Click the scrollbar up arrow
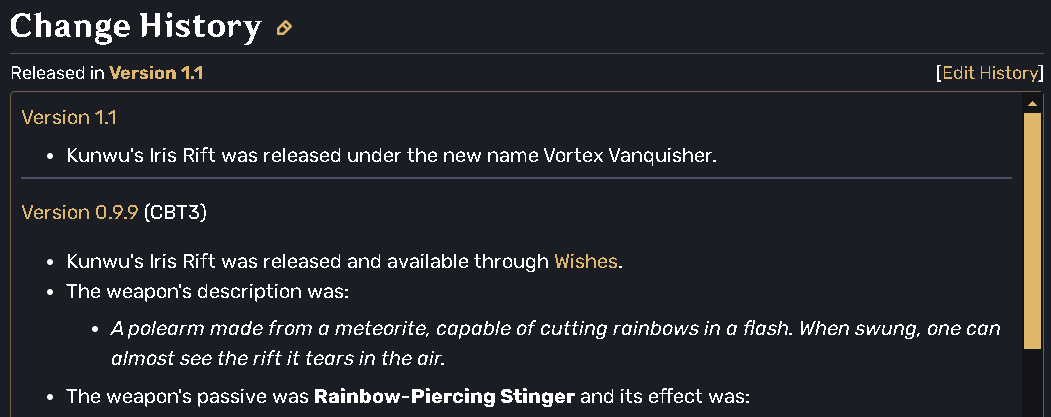The image size is (1051, 417). [x=1032, y=103]
